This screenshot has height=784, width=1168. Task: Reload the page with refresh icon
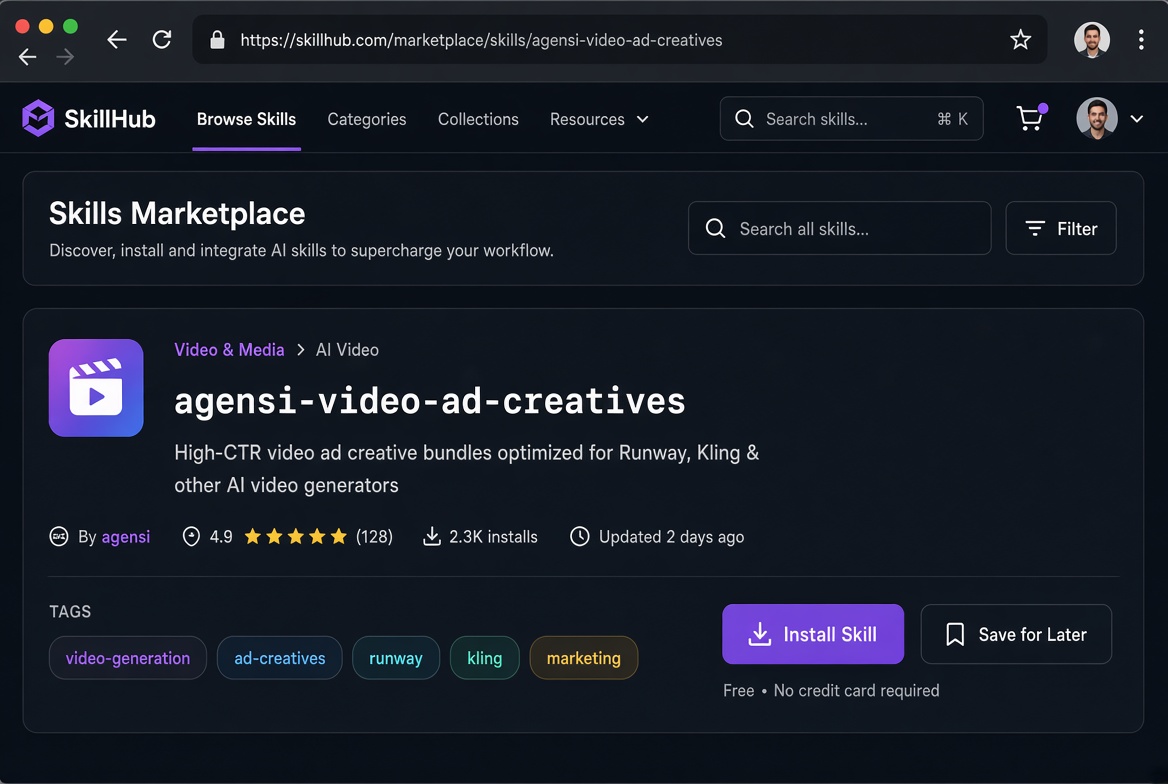[x=162, y=39]
